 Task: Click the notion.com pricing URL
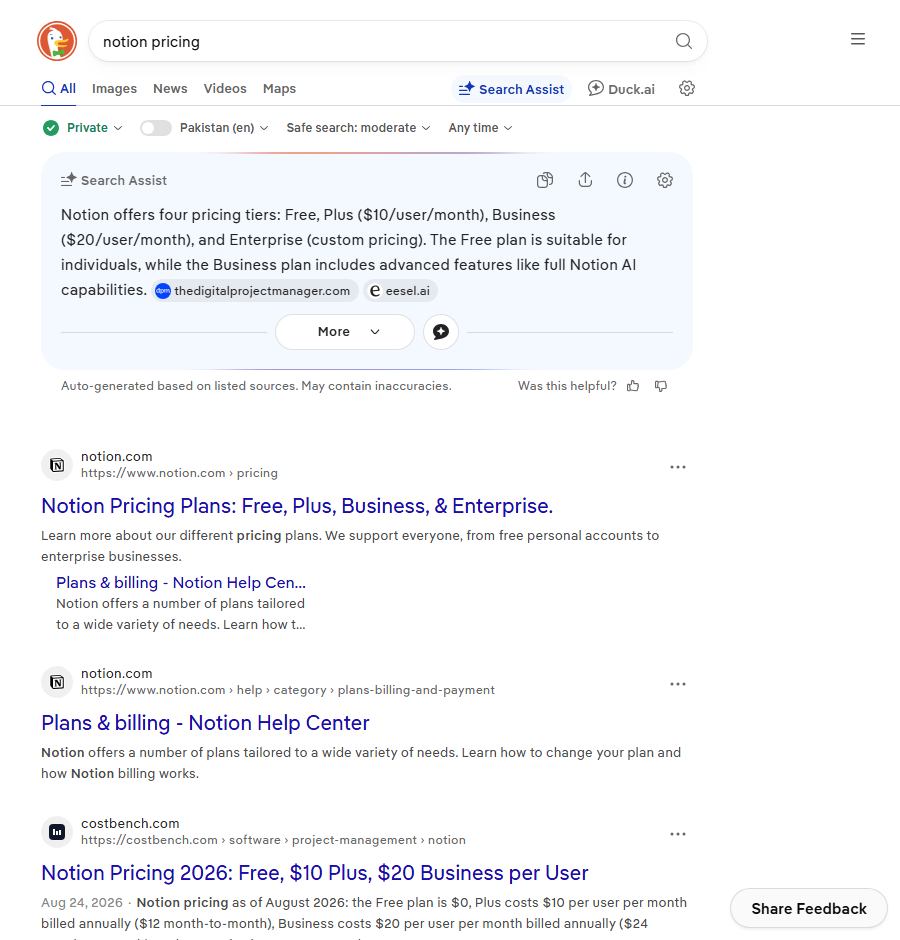coord(179,473)
